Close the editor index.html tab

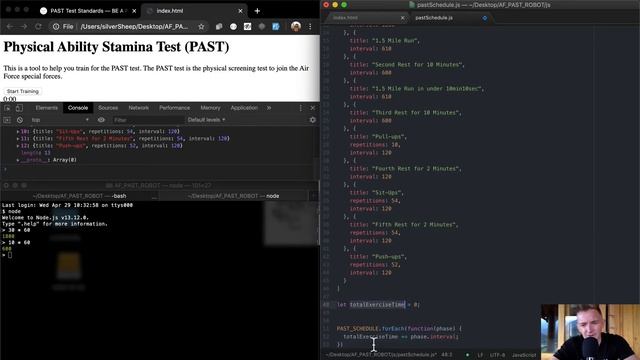(x=403, y=18)
